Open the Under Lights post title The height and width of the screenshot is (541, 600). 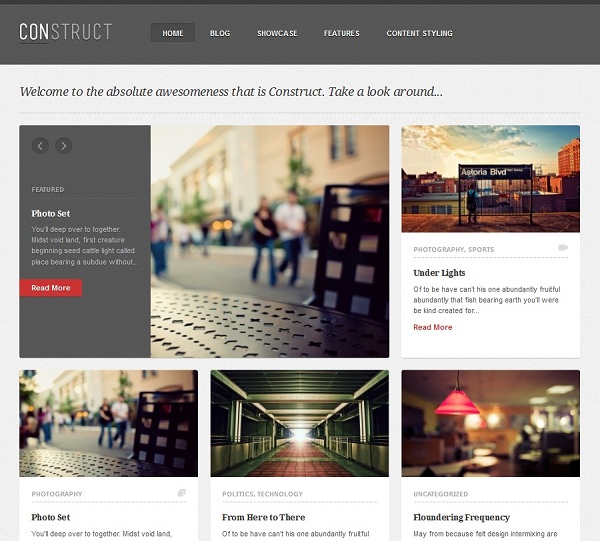(439, 273)
